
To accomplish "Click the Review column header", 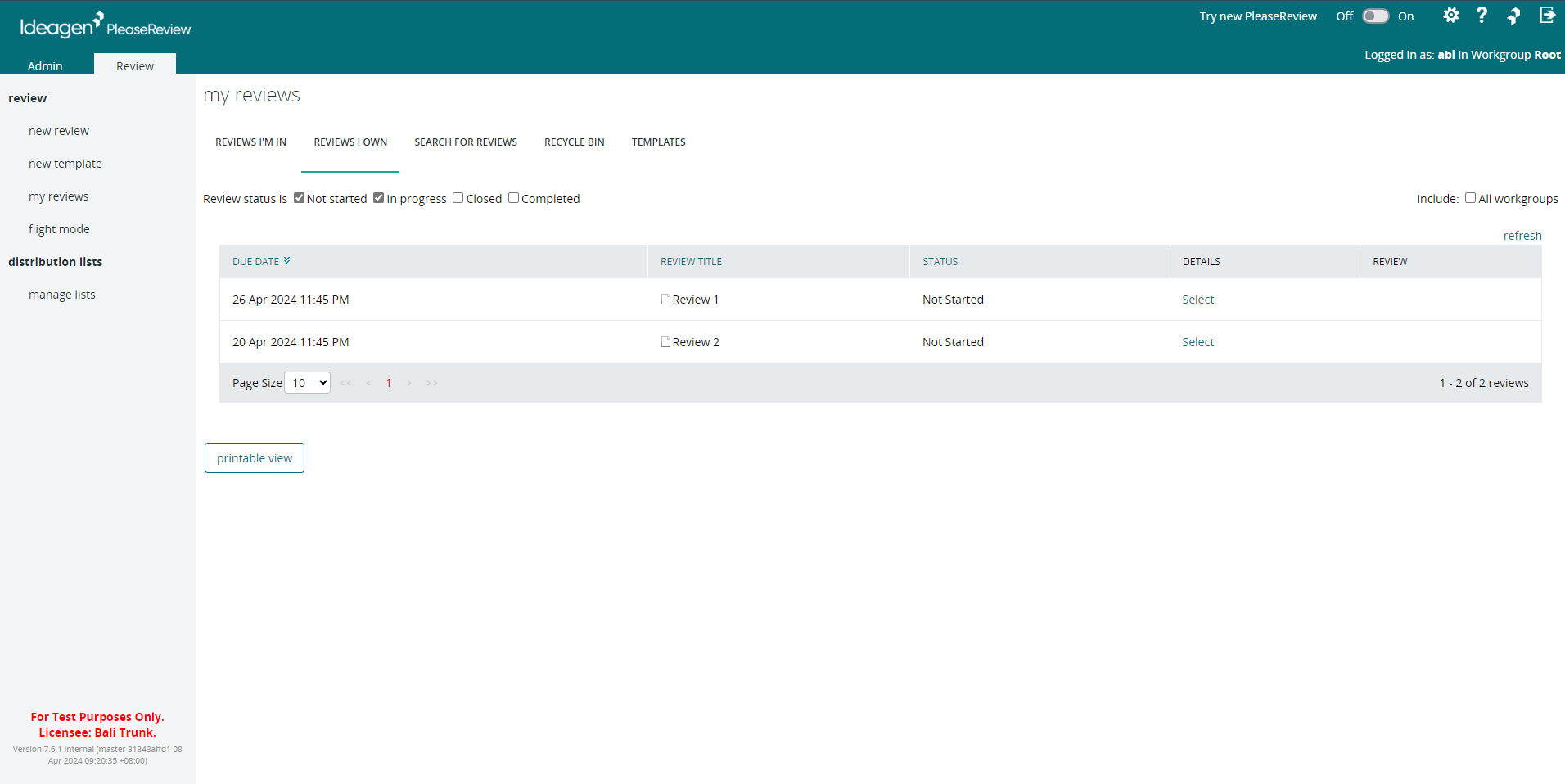I will tap(1390, 262).
